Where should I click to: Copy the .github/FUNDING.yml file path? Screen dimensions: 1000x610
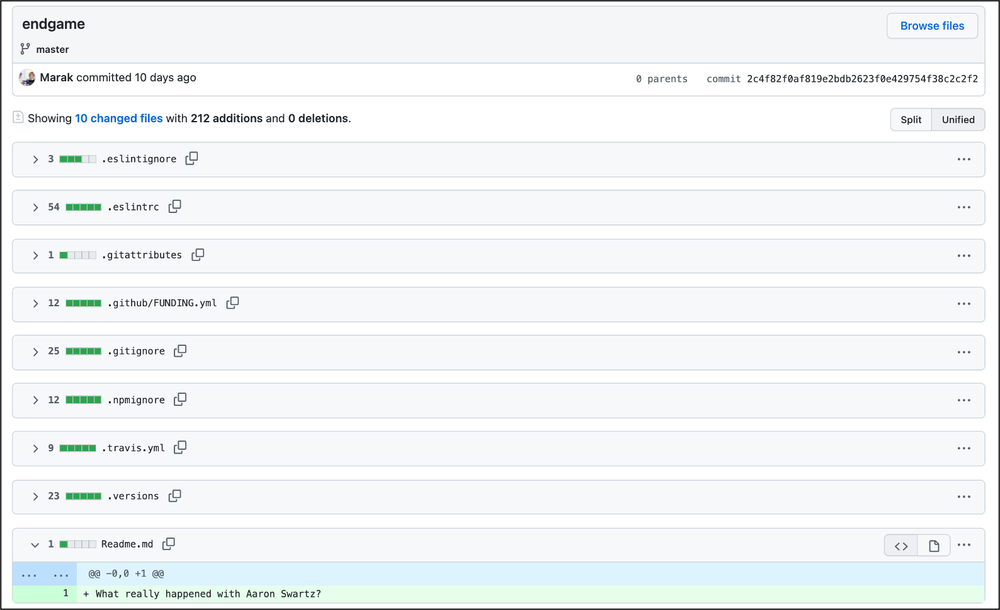click(233, 303)
